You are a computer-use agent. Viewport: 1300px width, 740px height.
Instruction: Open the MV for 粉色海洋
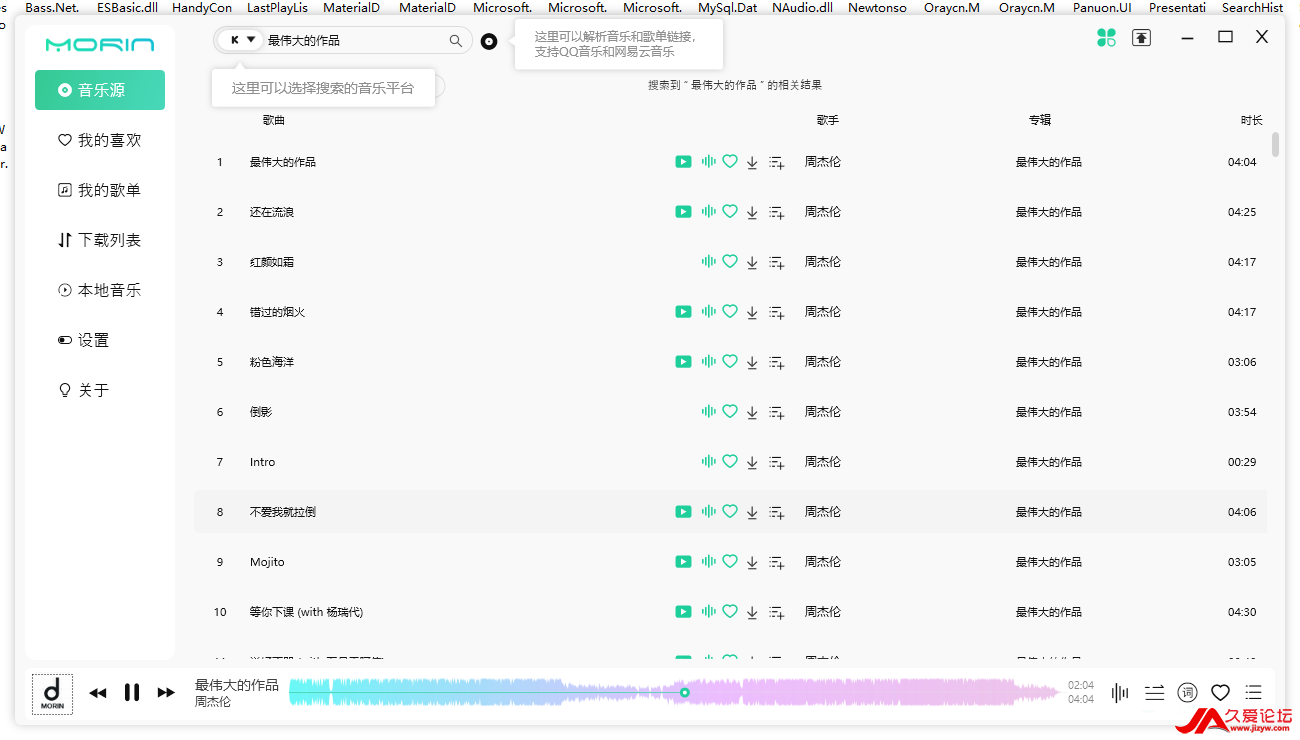click(x=683, y=362)
